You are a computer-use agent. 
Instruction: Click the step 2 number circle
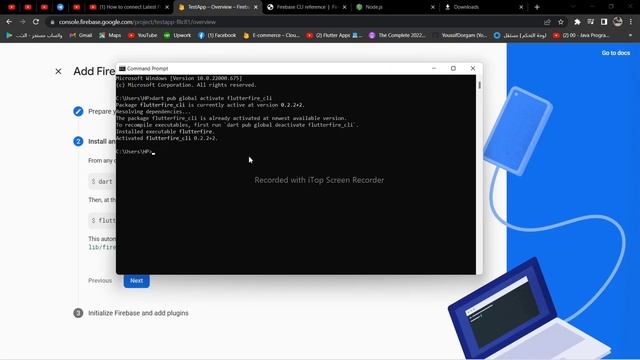(78, 141)
